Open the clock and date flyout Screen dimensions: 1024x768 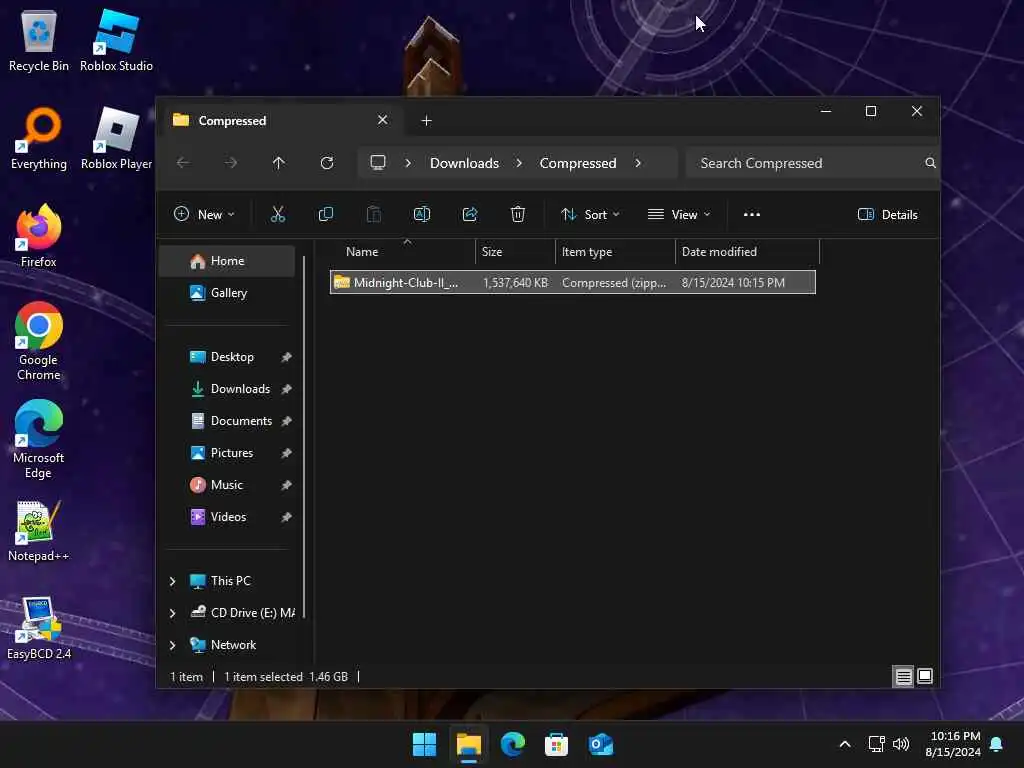(x=953, y=744)
